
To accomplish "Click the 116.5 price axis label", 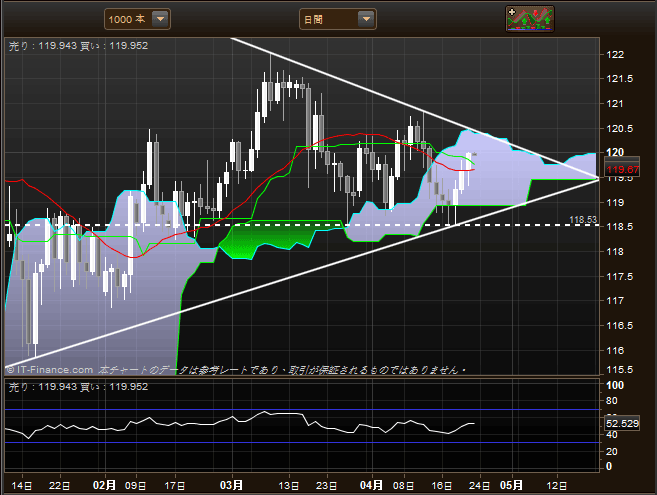I will pyautogui.click(x=619, y=326).
